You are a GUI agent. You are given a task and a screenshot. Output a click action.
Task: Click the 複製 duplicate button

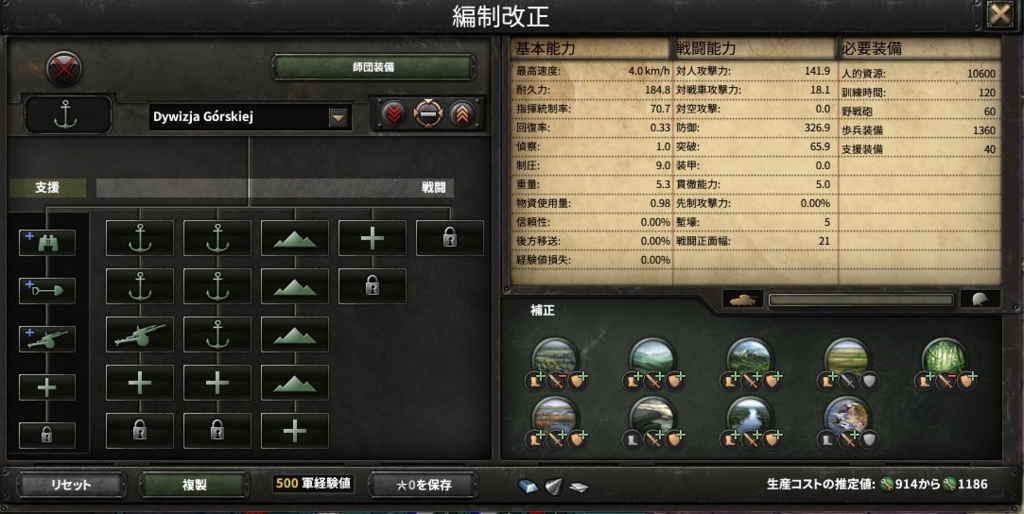(x=194, y=485)
